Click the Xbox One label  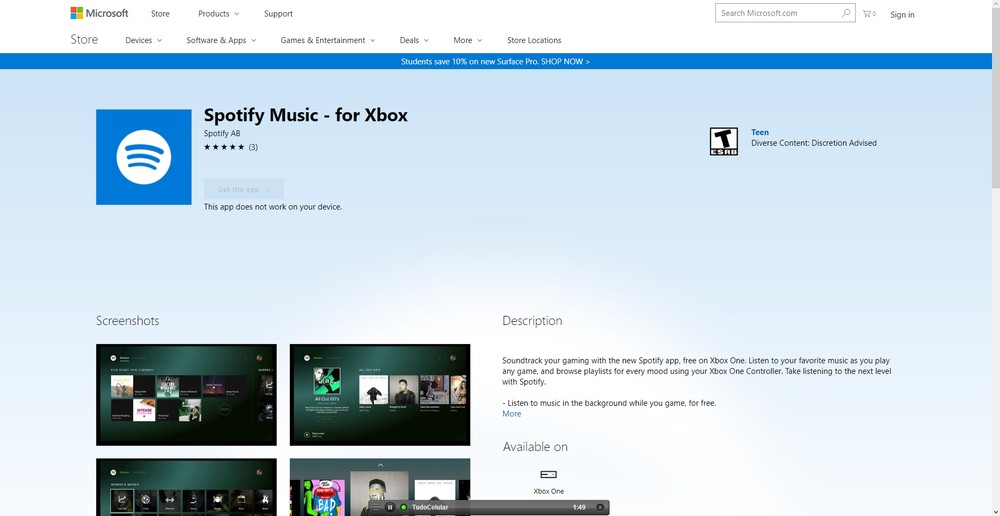(548, 491)
